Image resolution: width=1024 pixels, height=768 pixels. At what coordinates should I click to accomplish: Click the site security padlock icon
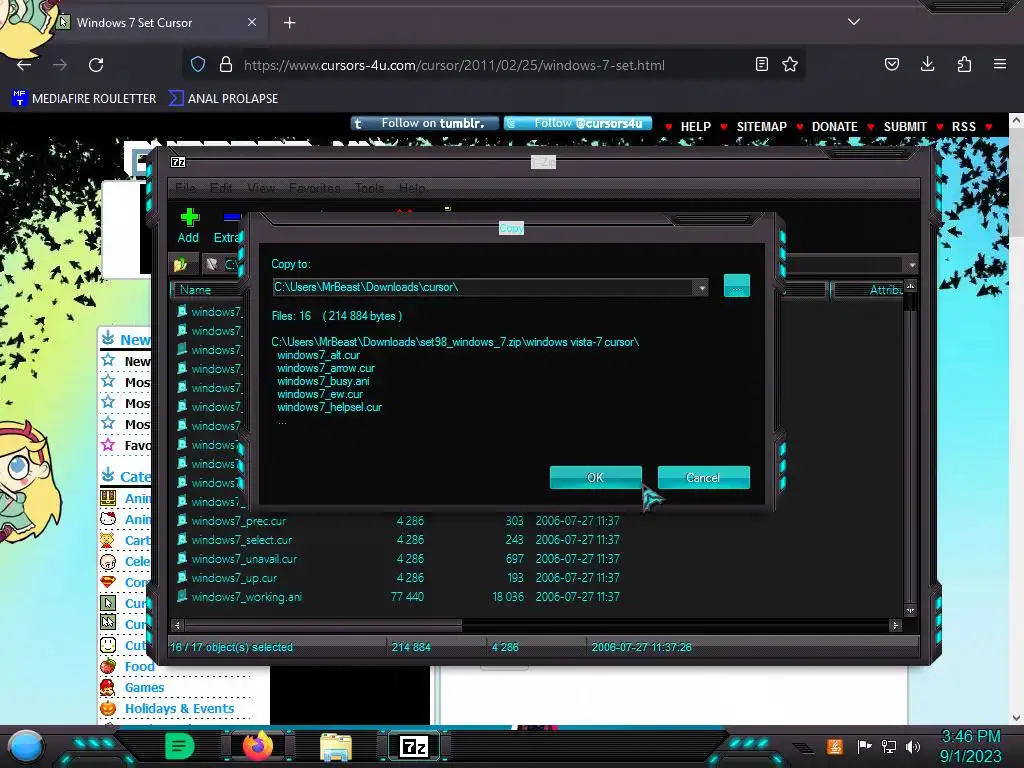pos(226,64)
